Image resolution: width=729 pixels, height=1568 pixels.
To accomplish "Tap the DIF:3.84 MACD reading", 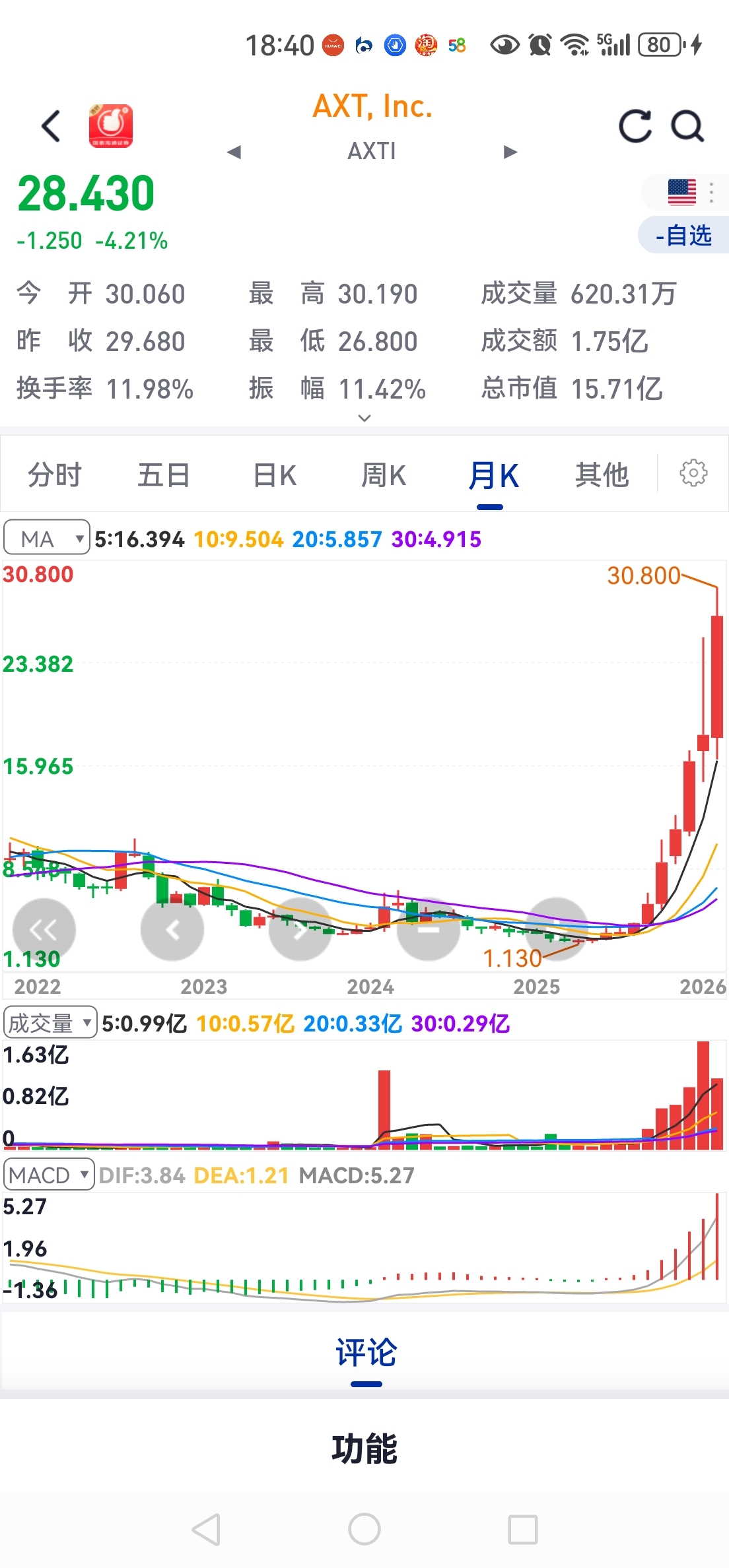I will pos(142,1175).
